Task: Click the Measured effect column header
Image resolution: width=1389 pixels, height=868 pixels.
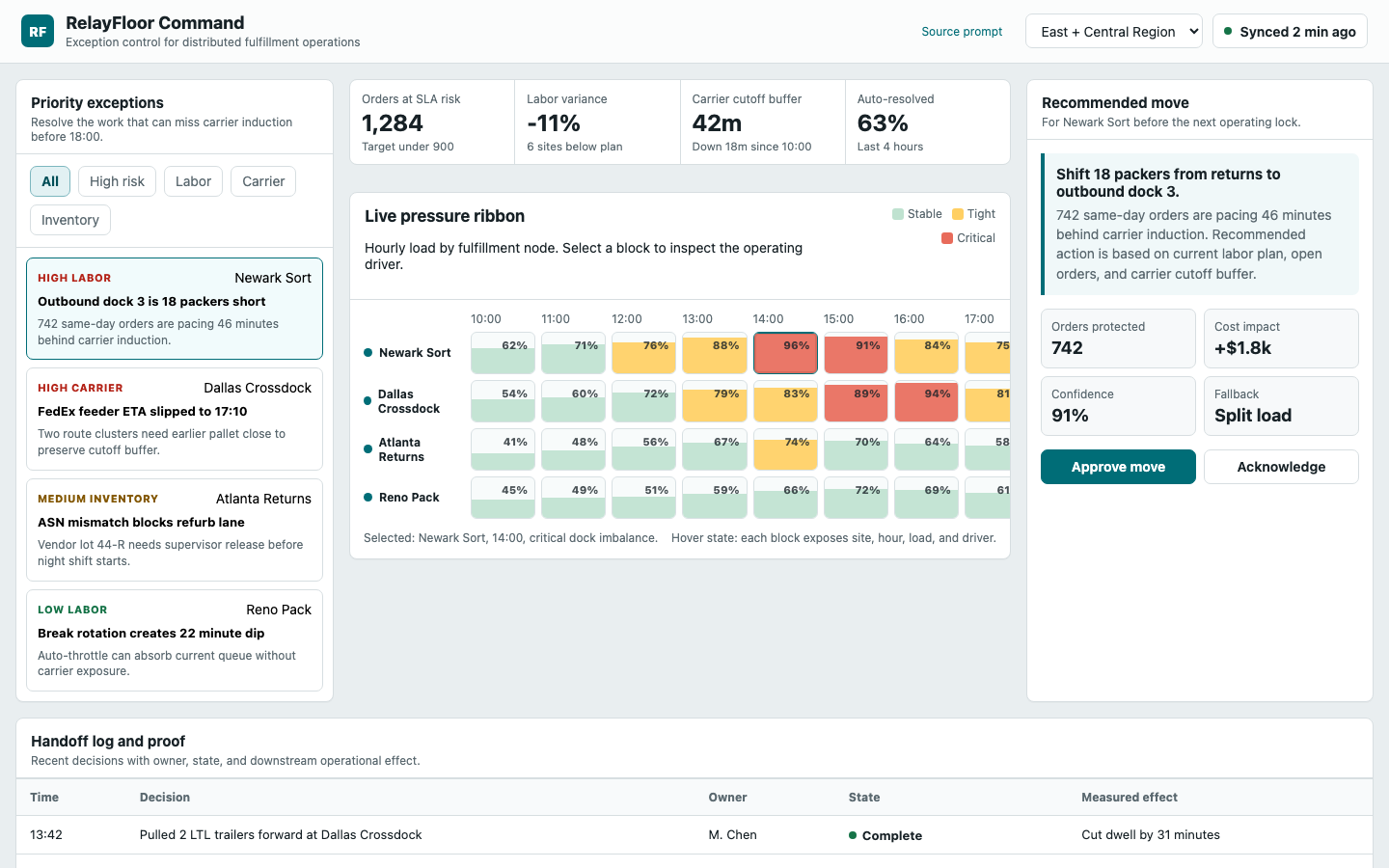Action: pos(1130,798)
